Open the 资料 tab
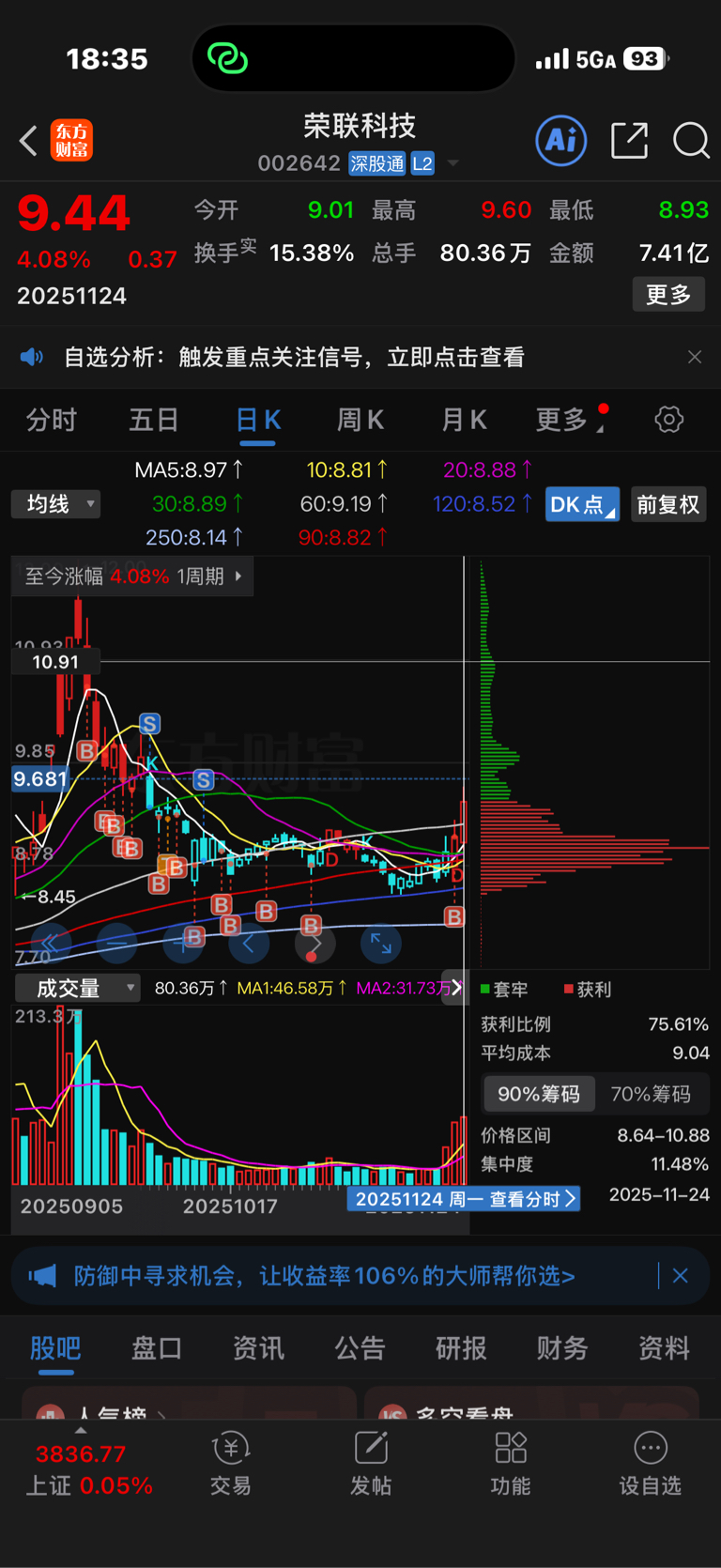 click(664, 1348)
